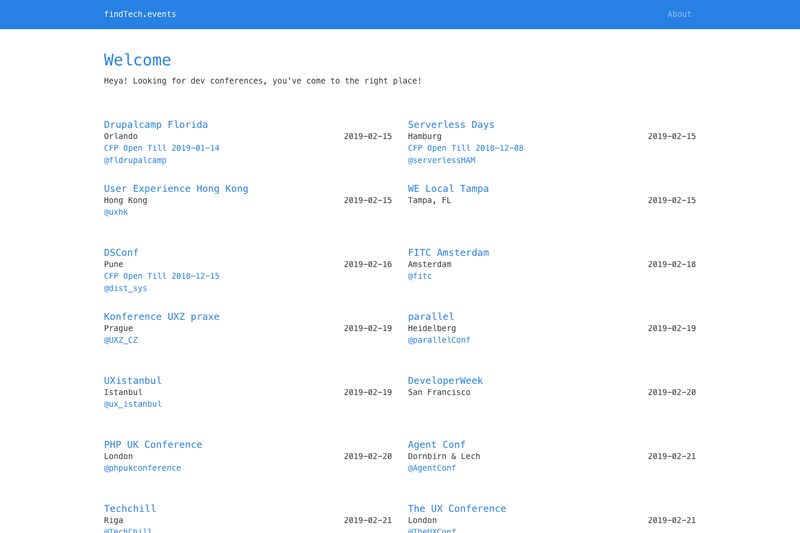
Task: Select the Pune location text
Action: click(x=113, y=264)
